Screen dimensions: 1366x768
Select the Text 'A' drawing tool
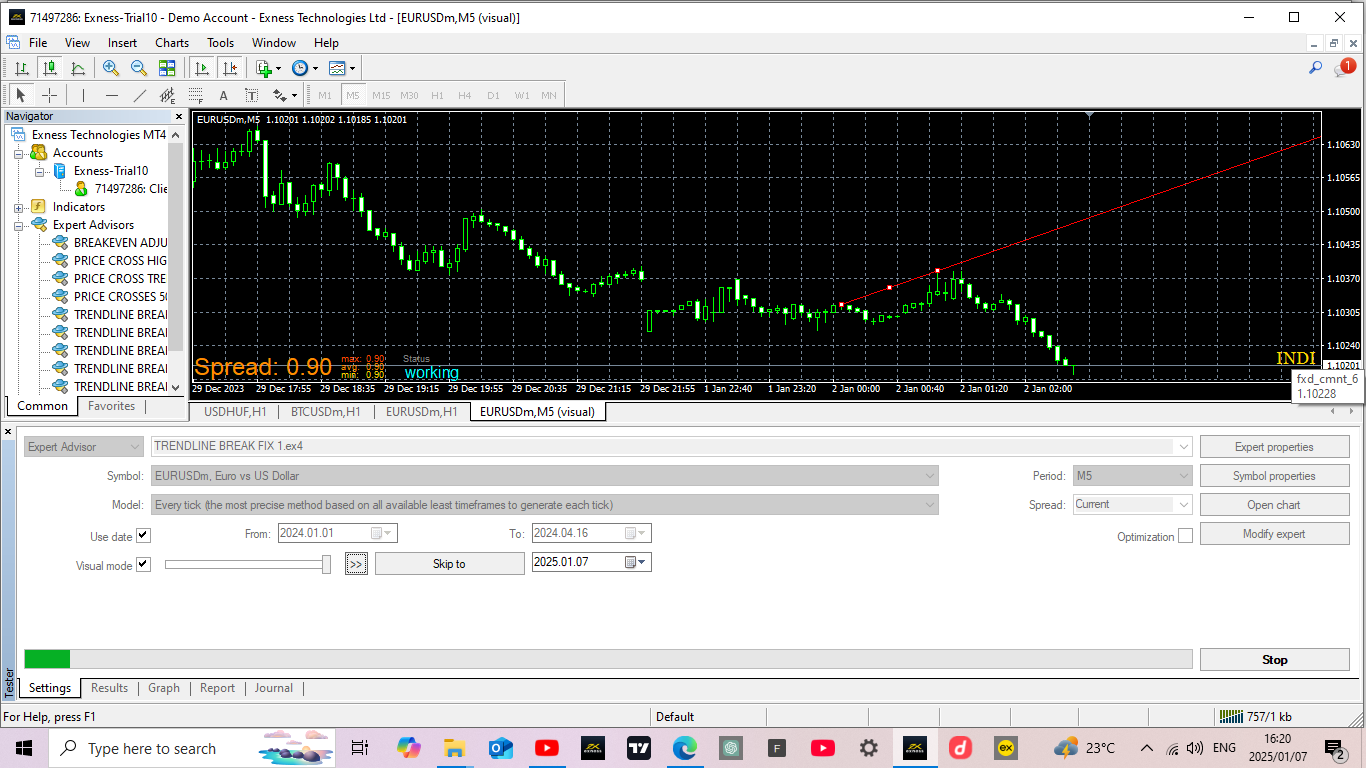pos(223,95)
